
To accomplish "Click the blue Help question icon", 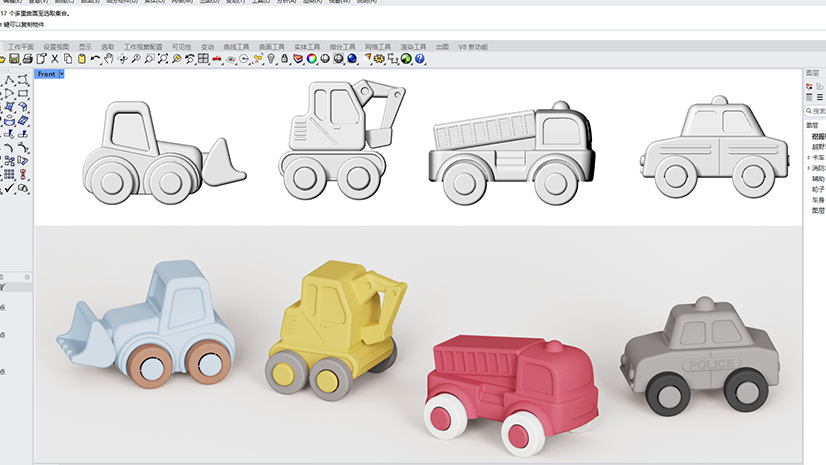I will pos(419,59).
